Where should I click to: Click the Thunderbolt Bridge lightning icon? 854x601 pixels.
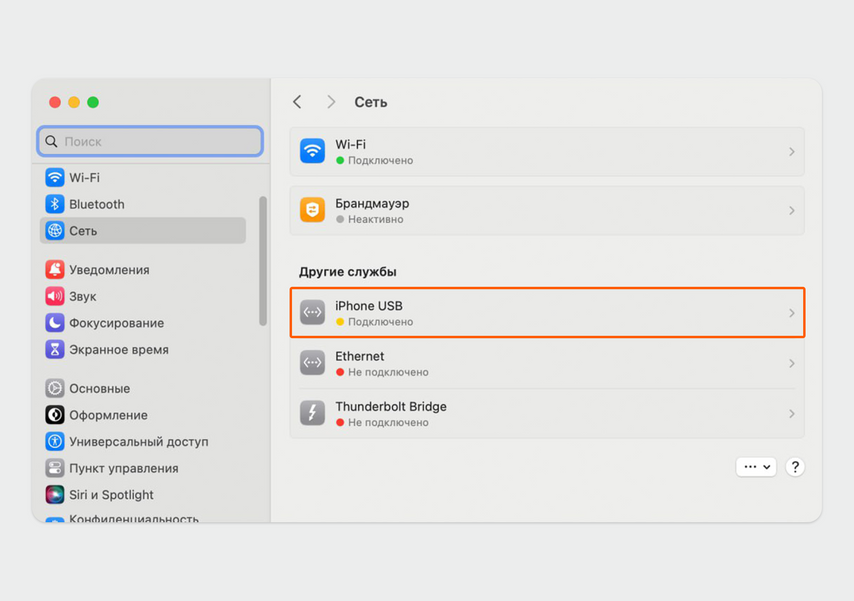click(313, 413)
